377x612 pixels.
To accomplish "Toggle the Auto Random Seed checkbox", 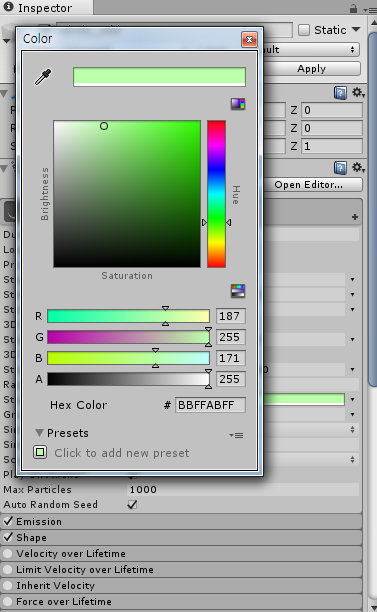I will [x=132, y=505].
